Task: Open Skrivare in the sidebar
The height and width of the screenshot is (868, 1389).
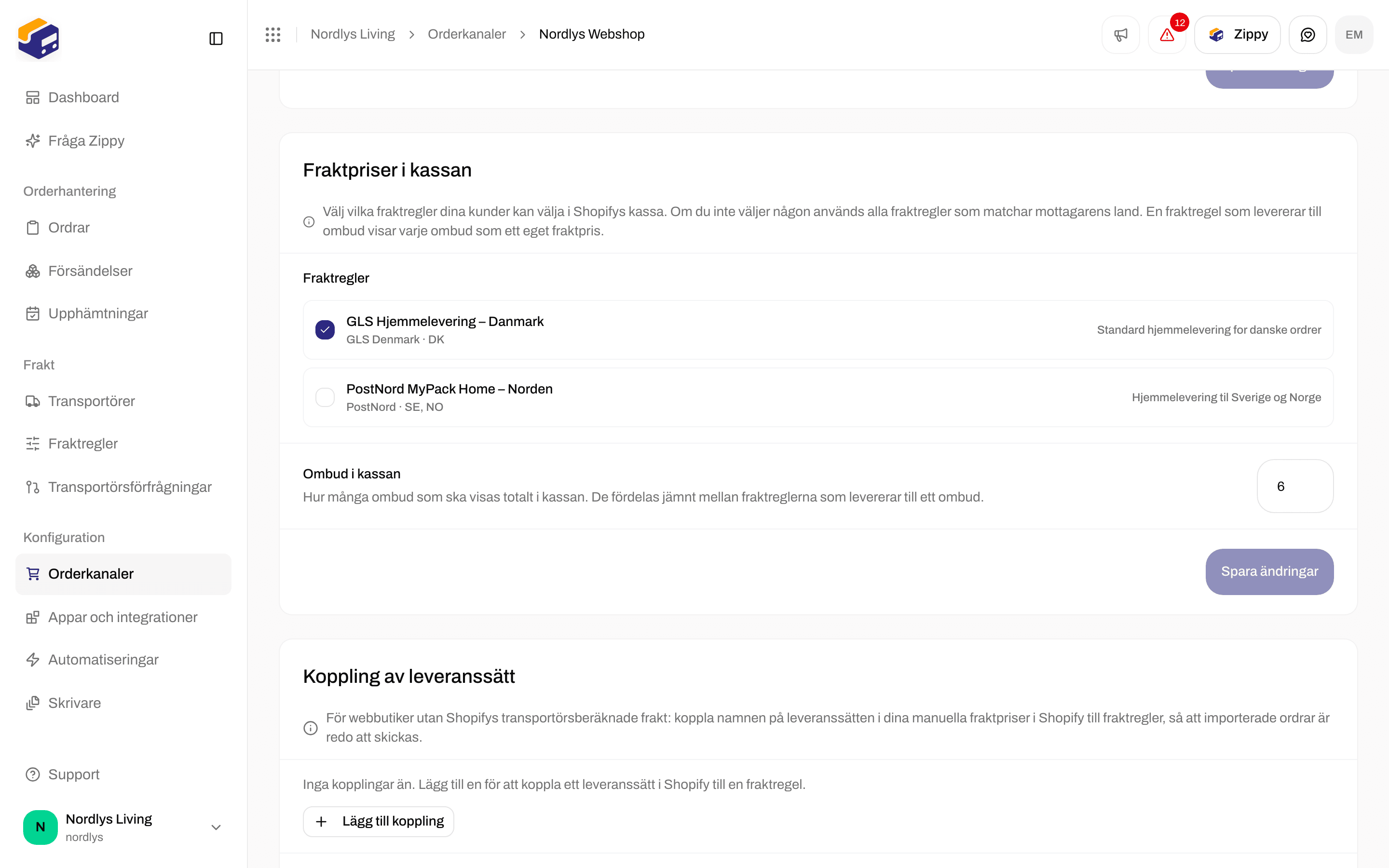Action: click(x=123, y=703)
